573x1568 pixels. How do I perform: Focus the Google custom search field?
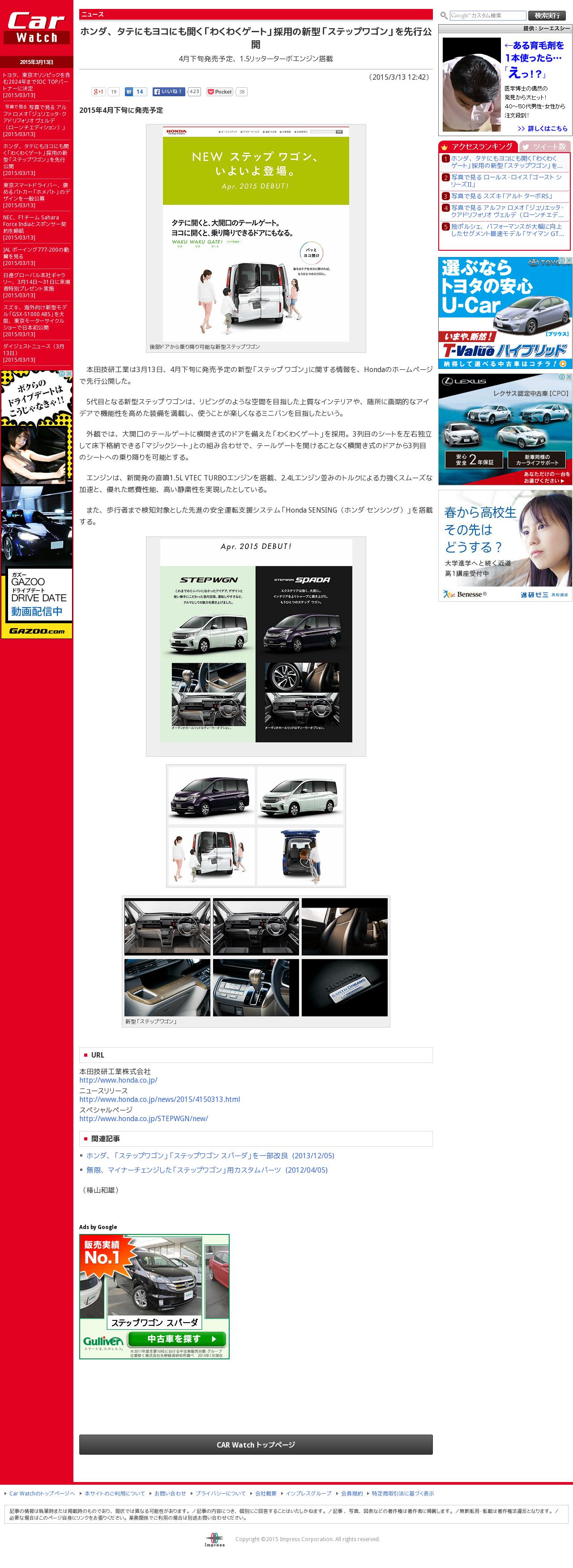(x=488, y=15)
